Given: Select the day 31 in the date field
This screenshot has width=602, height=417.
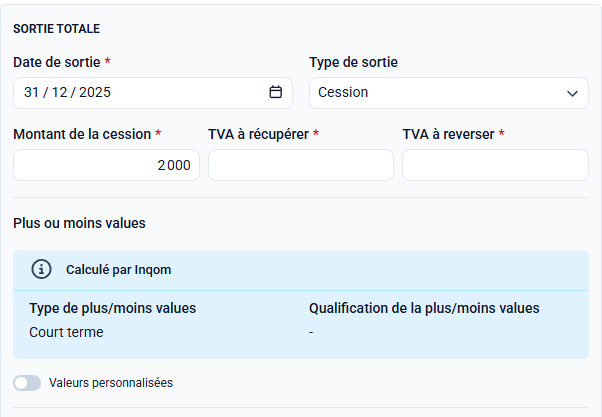Looking at the screenshot, I should [31, 92].
